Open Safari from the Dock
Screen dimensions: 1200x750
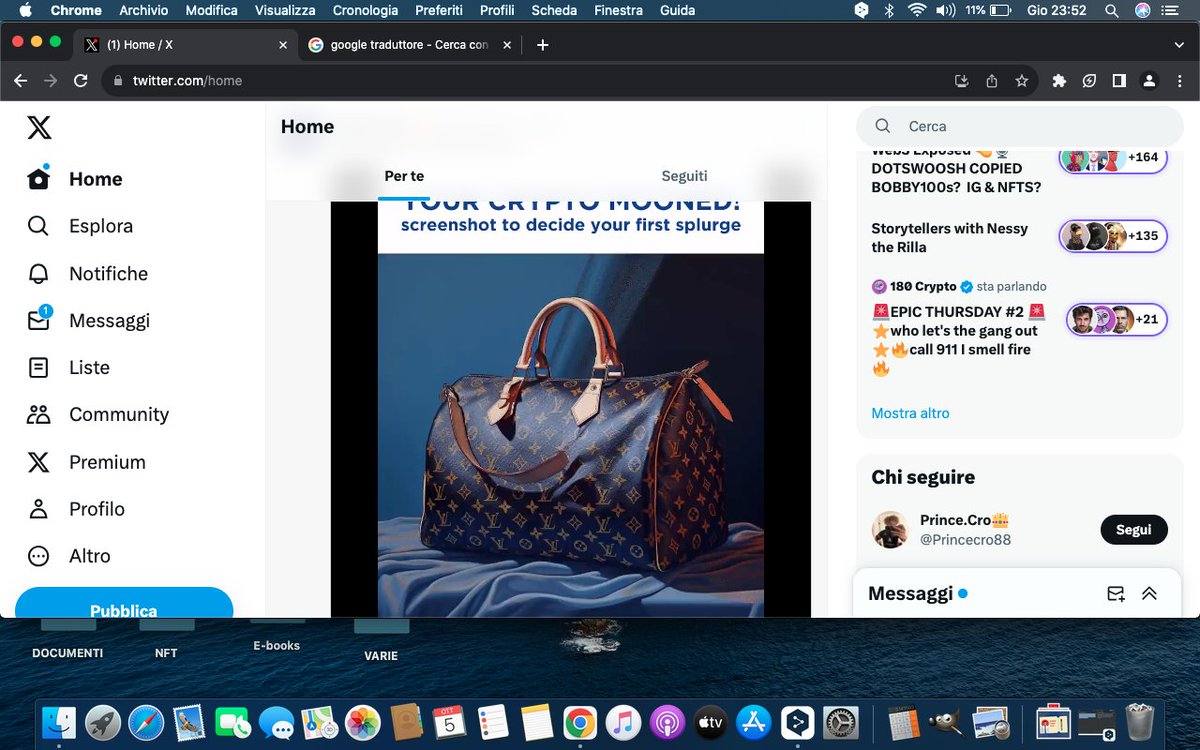click(146, 722)
